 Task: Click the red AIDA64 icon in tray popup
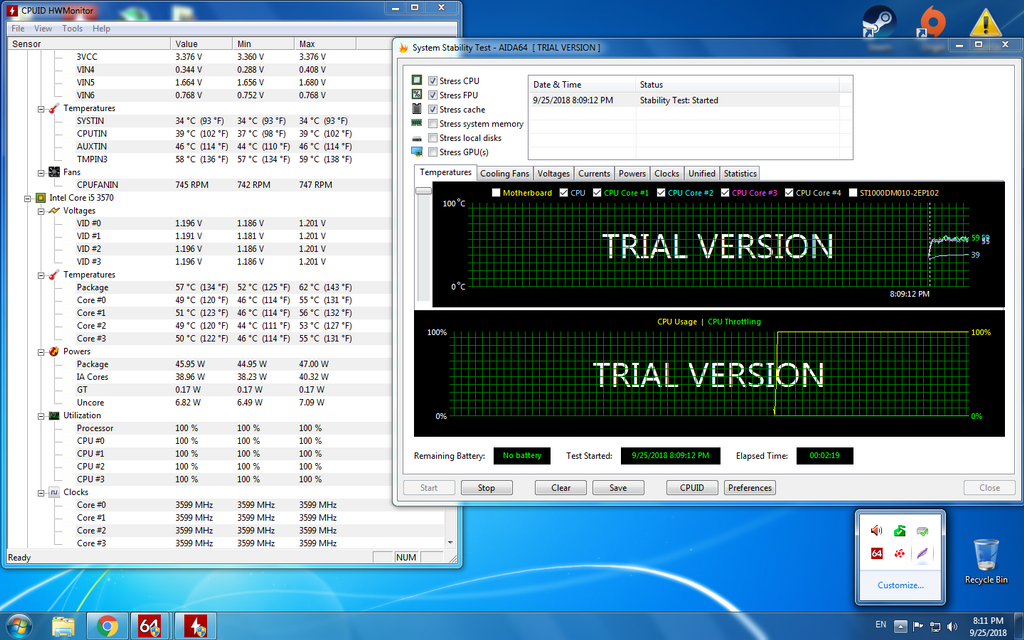coord(876,553)
